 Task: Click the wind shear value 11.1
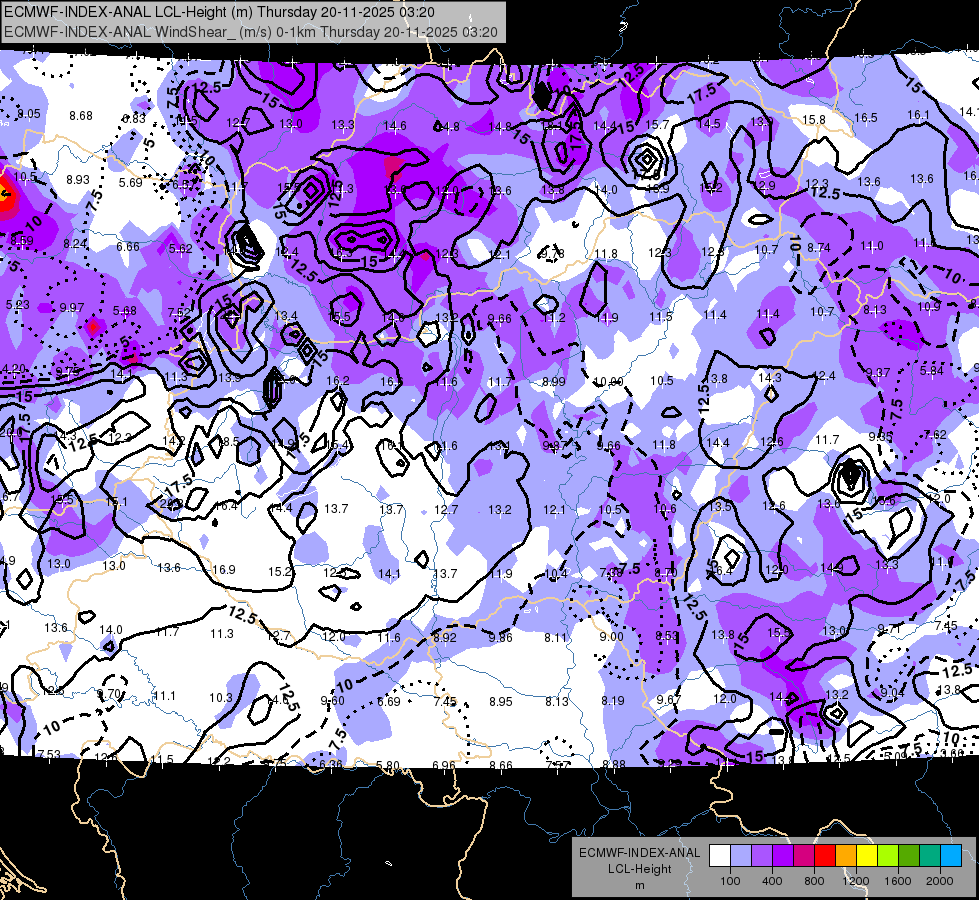(164, 696)
